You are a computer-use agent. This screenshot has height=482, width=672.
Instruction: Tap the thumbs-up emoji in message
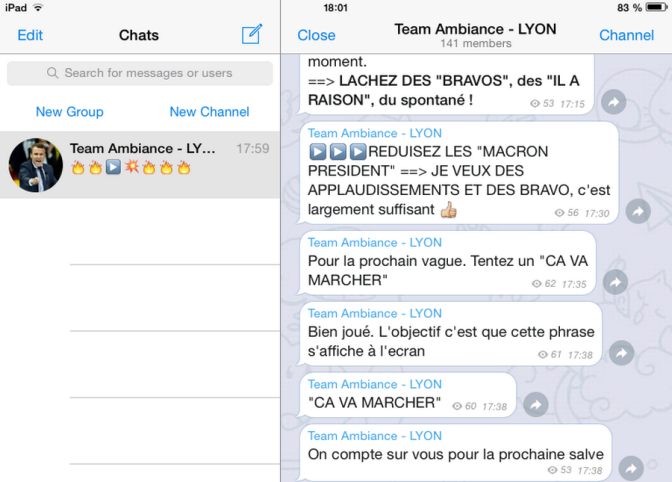[449, 210]
